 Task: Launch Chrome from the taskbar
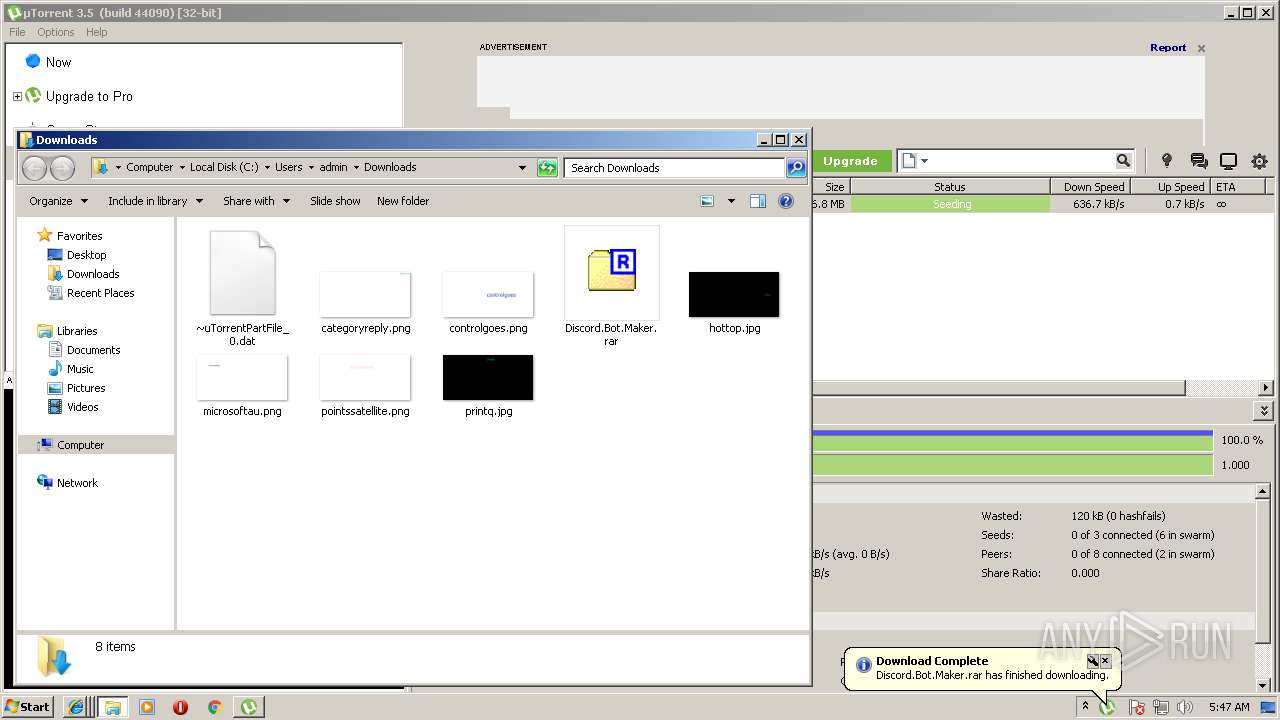[214, 707]
